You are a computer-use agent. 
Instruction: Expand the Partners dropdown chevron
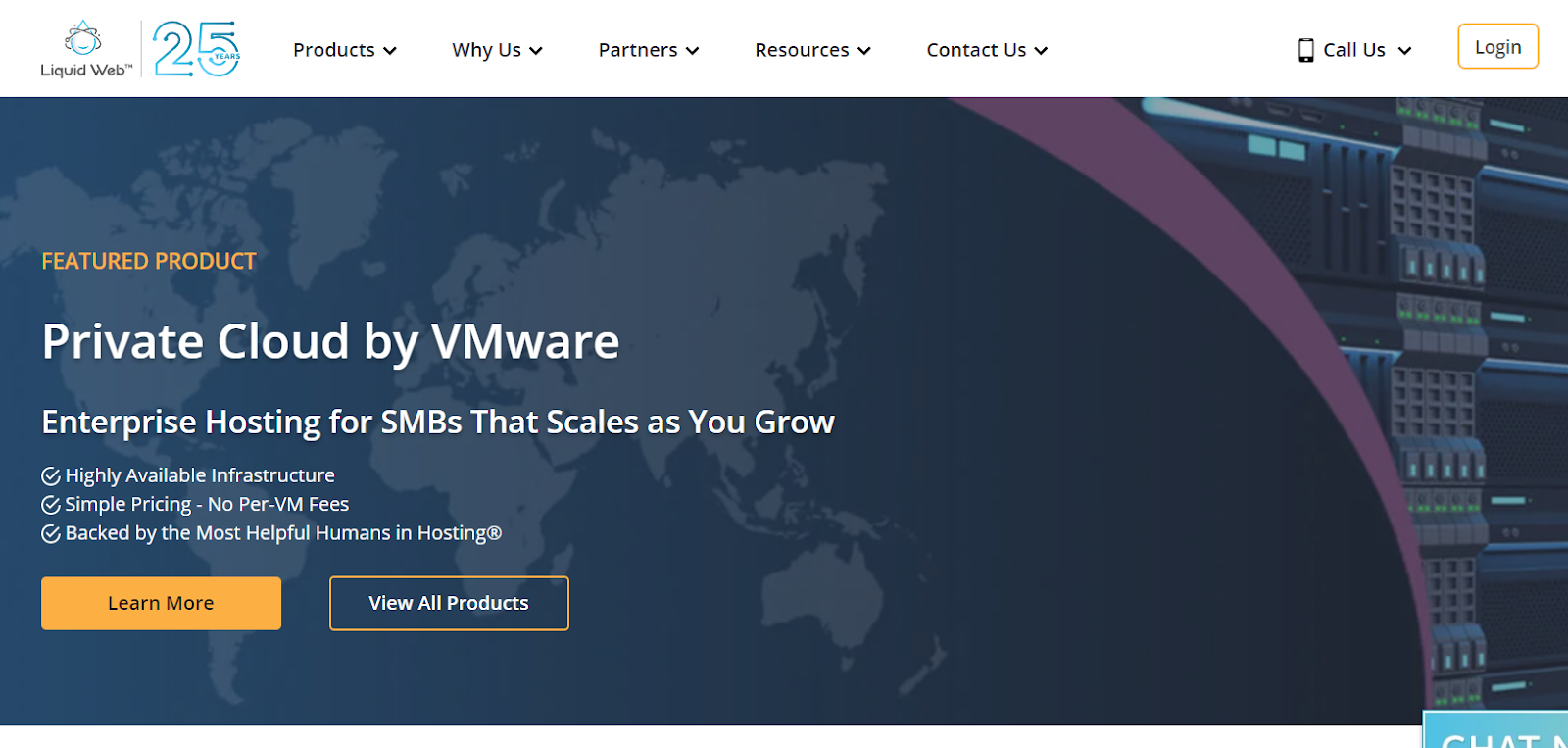point(693,51)
